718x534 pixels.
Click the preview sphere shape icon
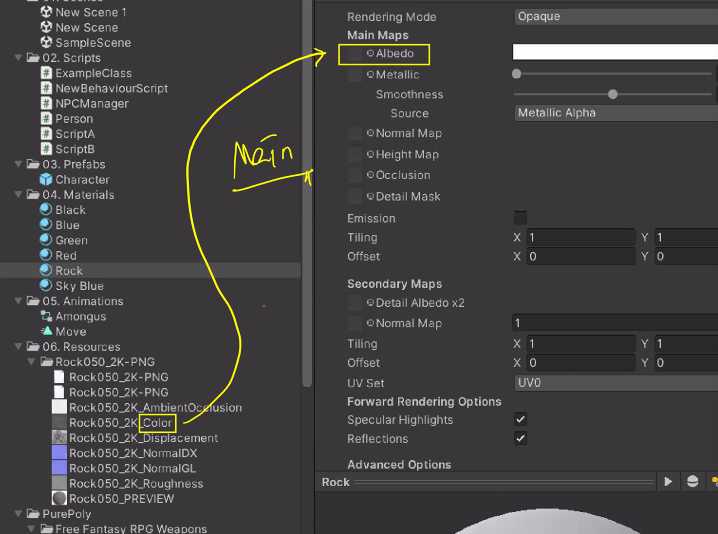[692, 481]
